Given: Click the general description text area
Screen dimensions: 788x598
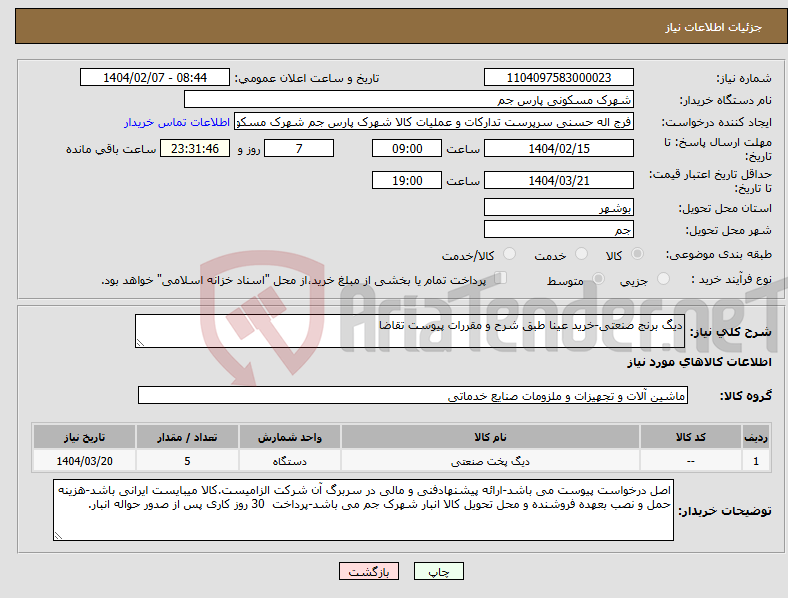Looking at the screenshot, I should coord(410,331).
